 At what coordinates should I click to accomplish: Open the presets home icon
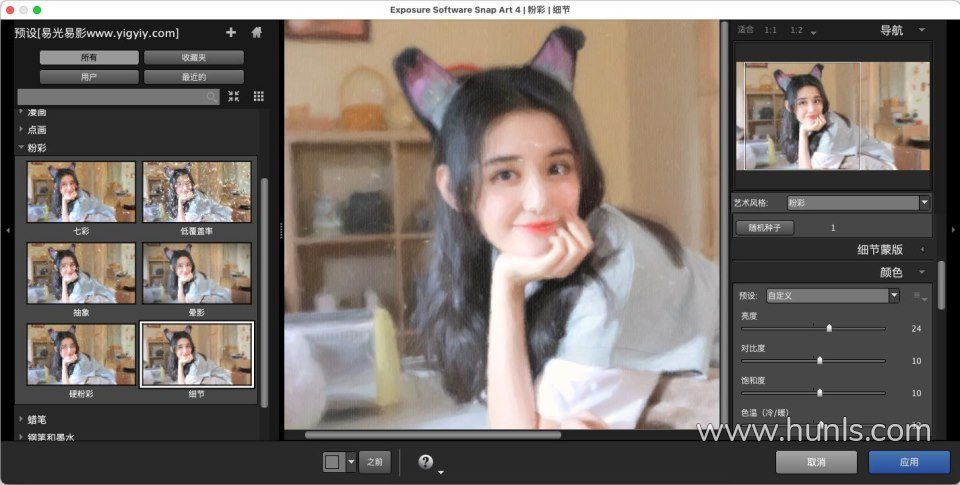coord(257,32)
